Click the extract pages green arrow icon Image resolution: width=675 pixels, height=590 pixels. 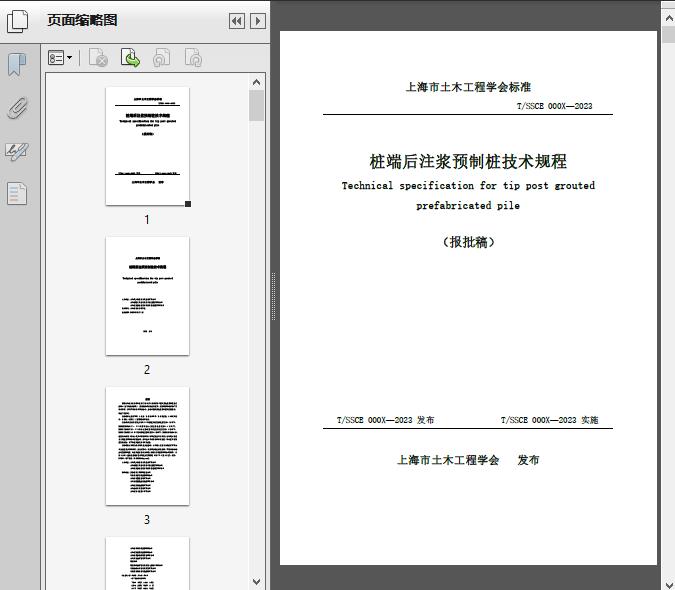click(x=130, y=58)
